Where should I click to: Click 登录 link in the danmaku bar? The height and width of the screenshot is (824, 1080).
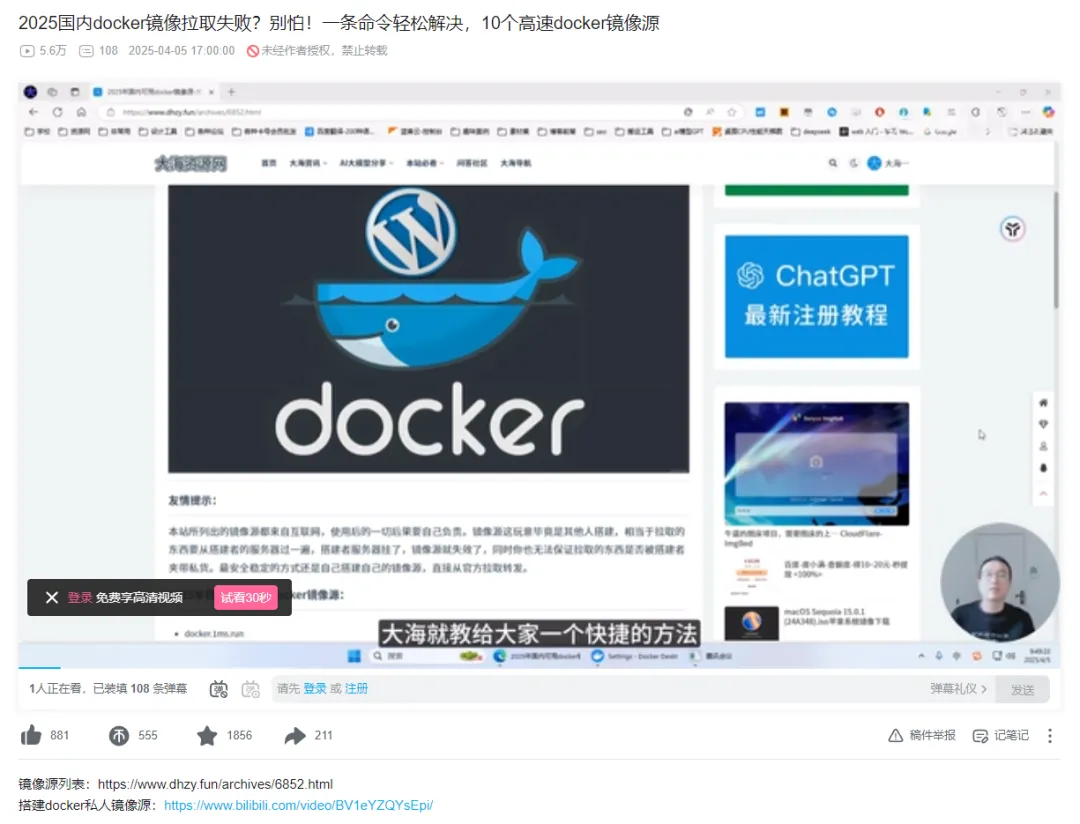tap(315, 688)
